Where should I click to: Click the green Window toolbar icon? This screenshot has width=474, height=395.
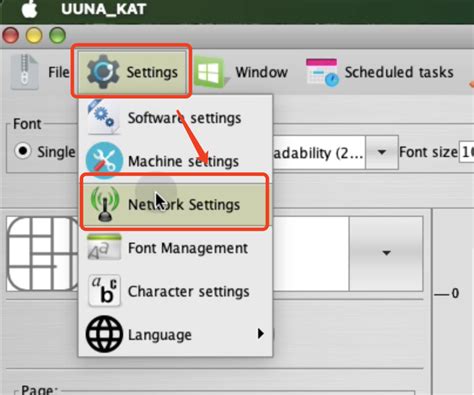pyautogui.click(x=211, y=72)
